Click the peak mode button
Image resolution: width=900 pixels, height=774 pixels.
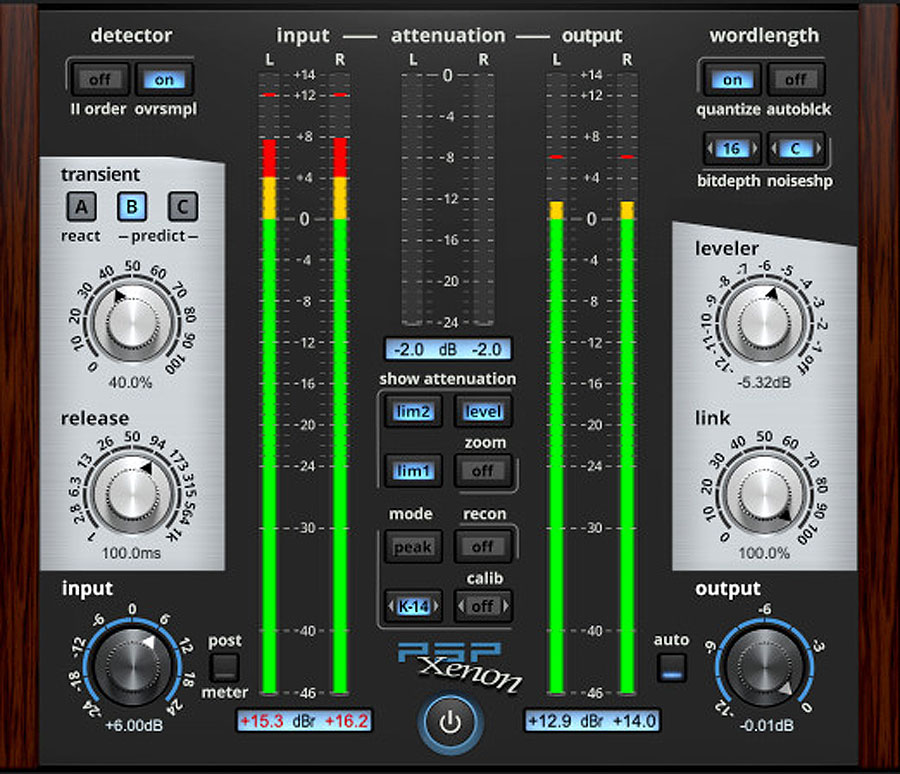(412, 547)
